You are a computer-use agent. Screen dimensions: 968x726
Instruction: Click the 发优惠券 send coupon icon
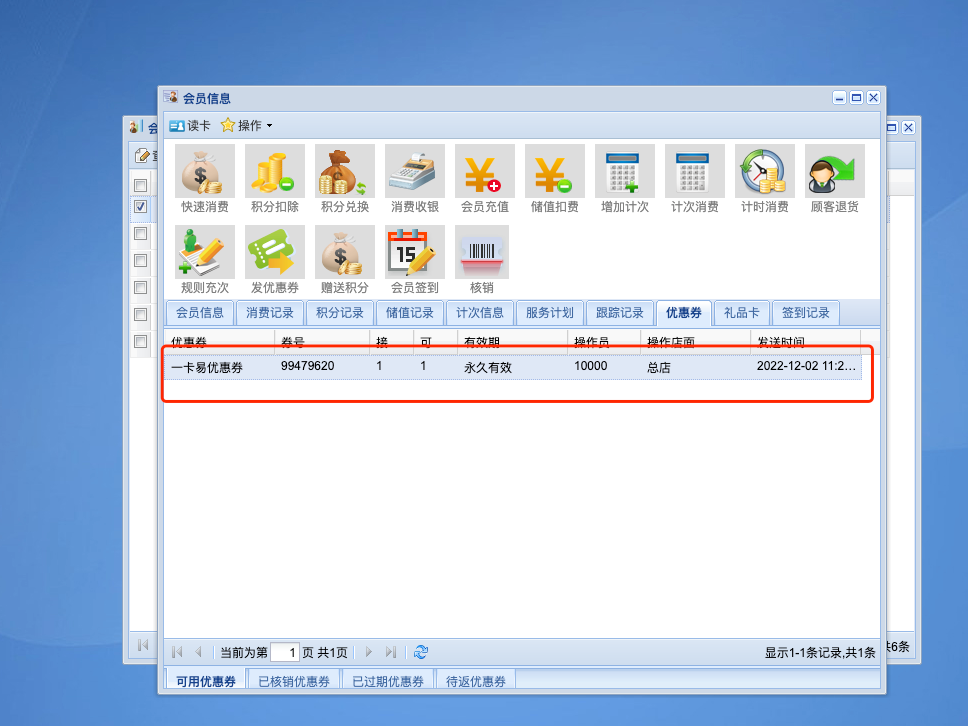[x=275, y=260]
